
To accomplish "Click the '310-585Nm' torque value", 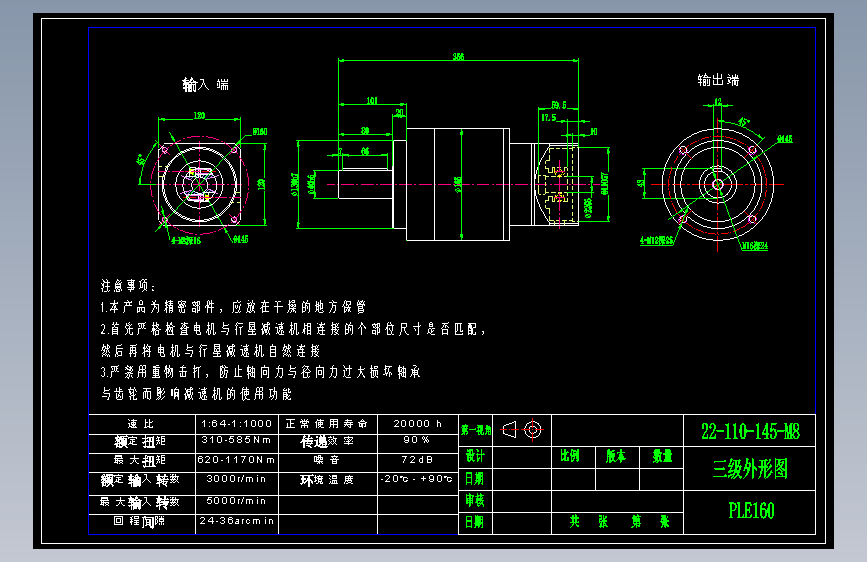I will click(236, 440).
